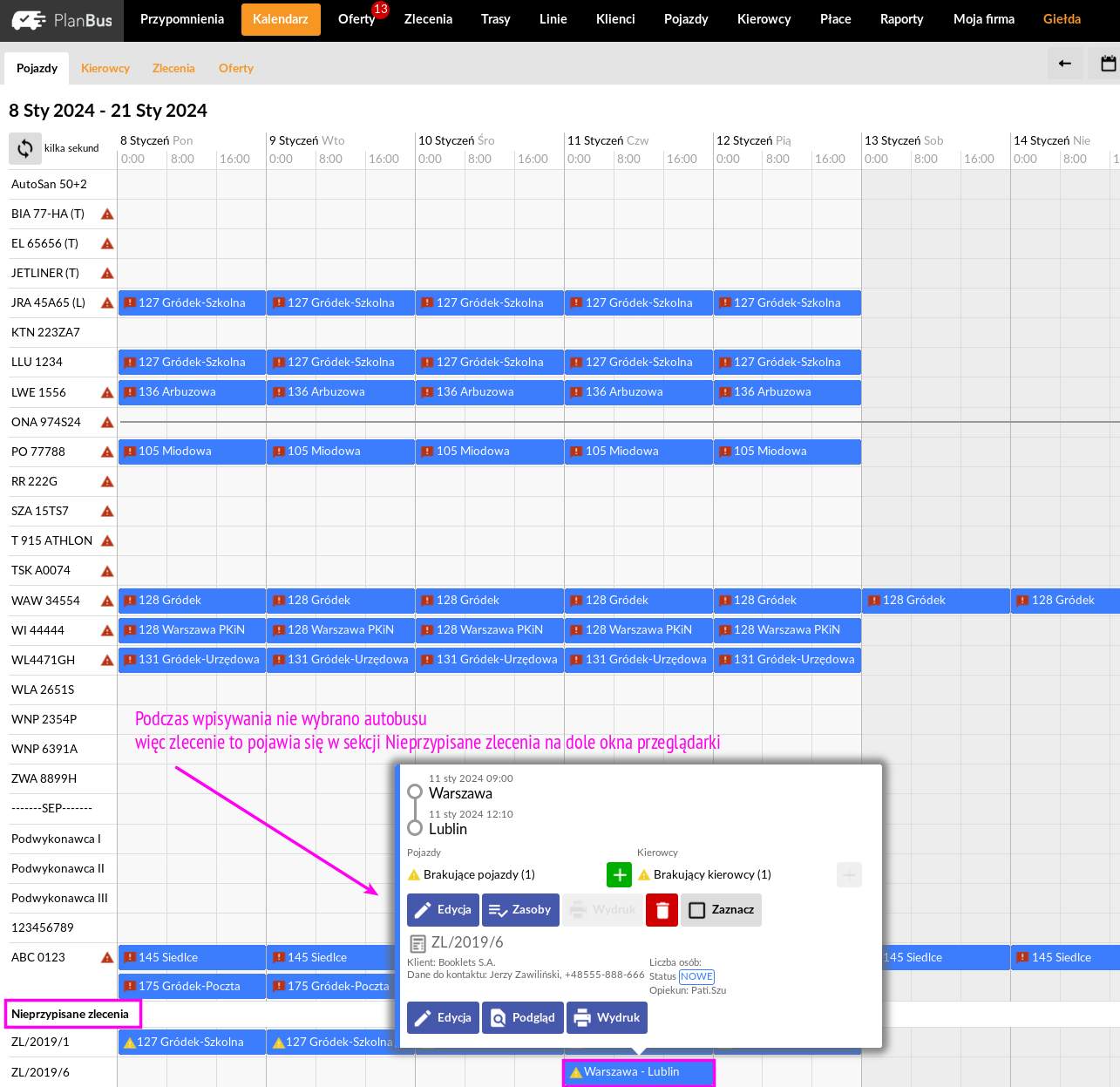This screenshot has height=1087, width=1120.
Task: Click warning triangle next to JRA 45A65 (L)
Action: 107,303
